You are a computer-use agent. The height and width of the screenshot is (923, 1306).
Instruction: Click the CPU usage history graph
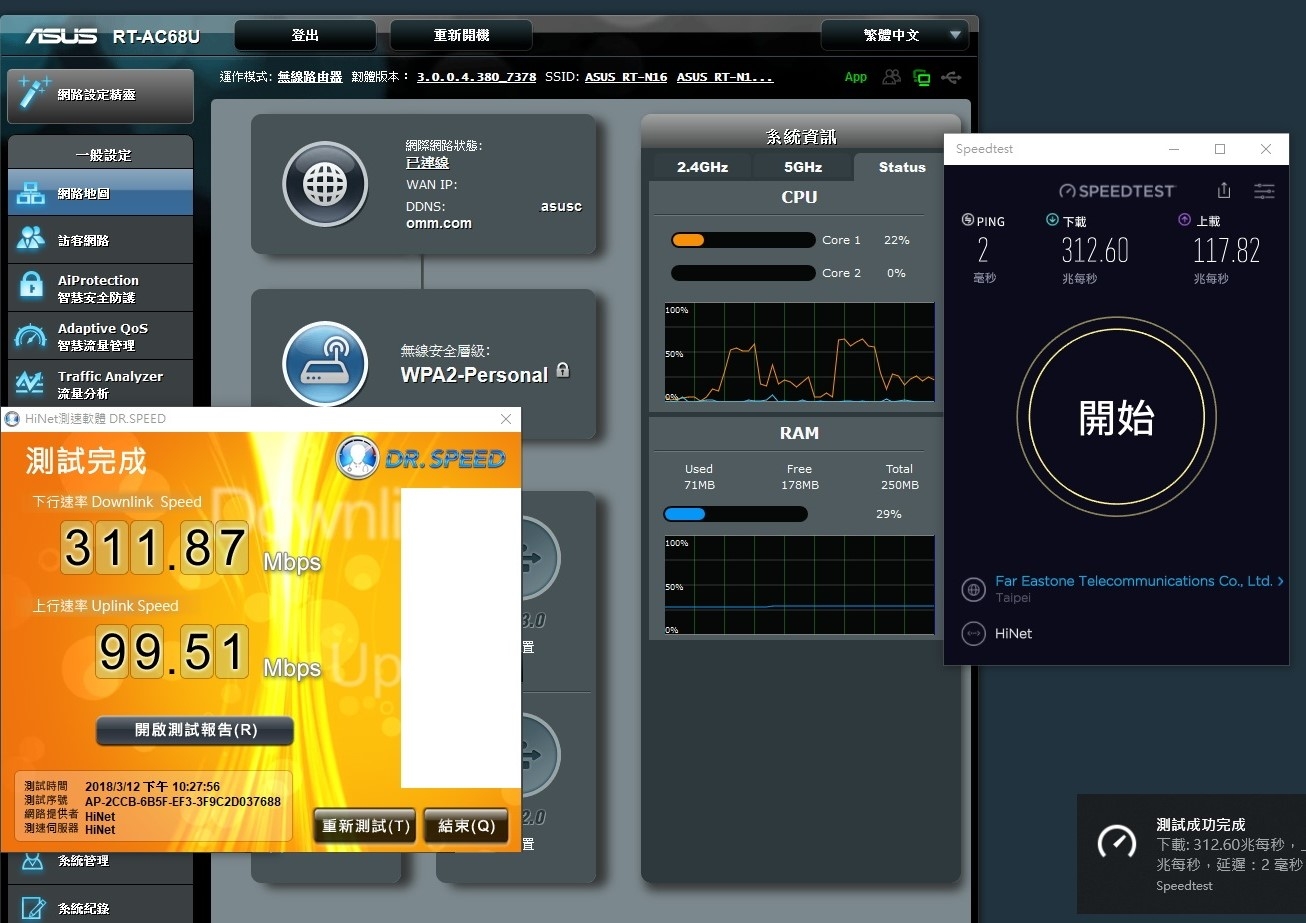click(799, 353)
